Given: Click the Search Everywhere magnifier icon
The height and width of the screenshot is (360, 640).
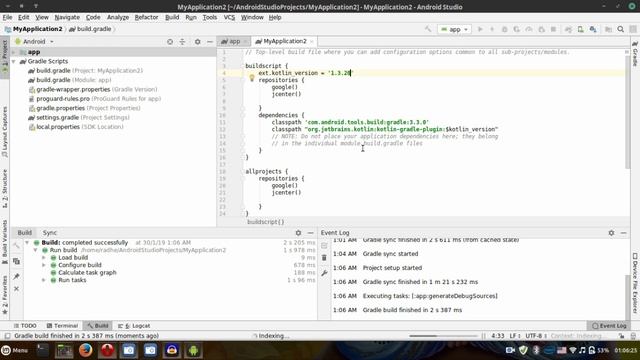Looking at the screenshot, I should pyautogui.click(x=620, y=29).
